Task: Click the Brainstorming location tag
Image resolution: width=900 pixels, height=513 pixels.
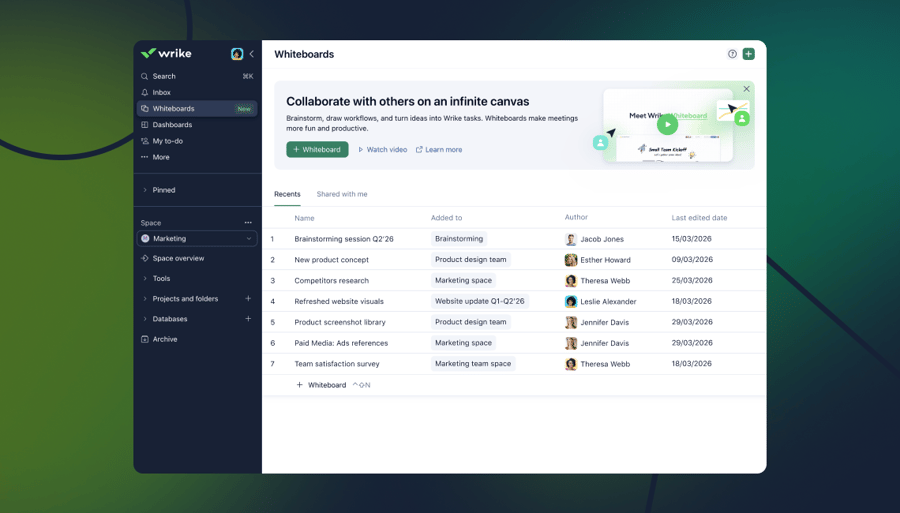Action: click(x=459, y=239)
